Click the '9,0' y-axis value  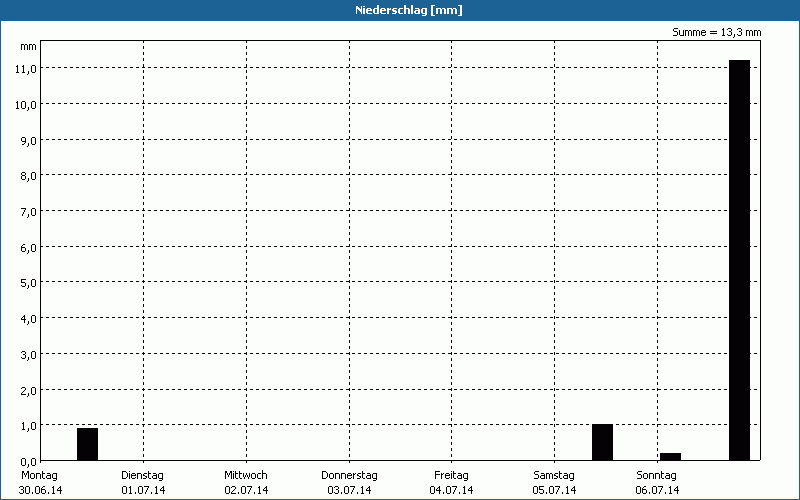[x=28, y=140]
